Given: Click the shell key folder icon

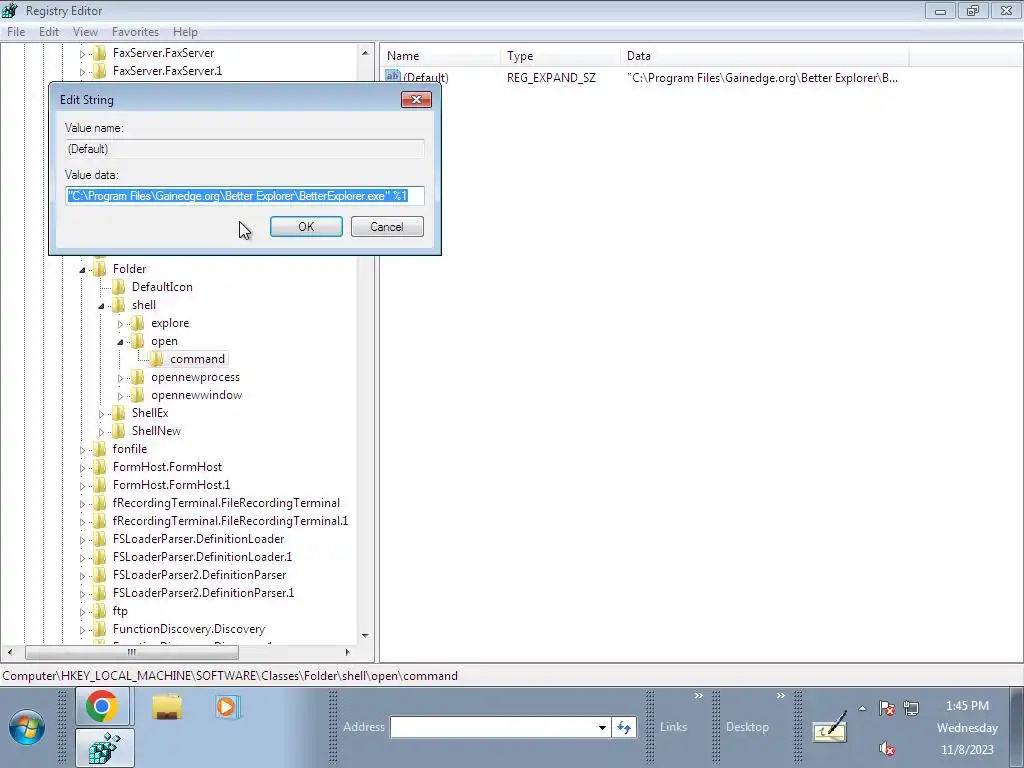Looking at the screenshot, I should (118, 304).
